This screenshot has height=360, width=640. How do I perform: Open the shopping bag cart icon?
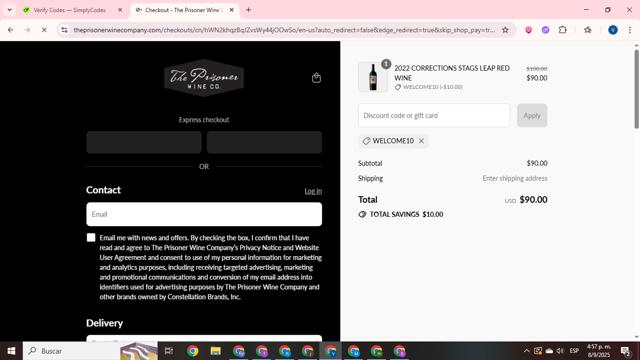click(x=316, y=78)
